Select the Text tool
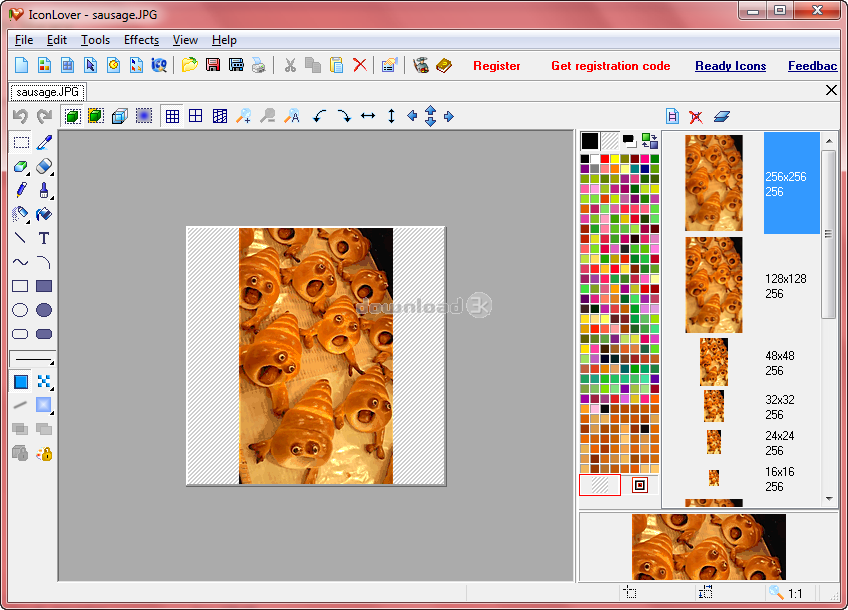This screenshot has height=610, width=848. point(44,238)
